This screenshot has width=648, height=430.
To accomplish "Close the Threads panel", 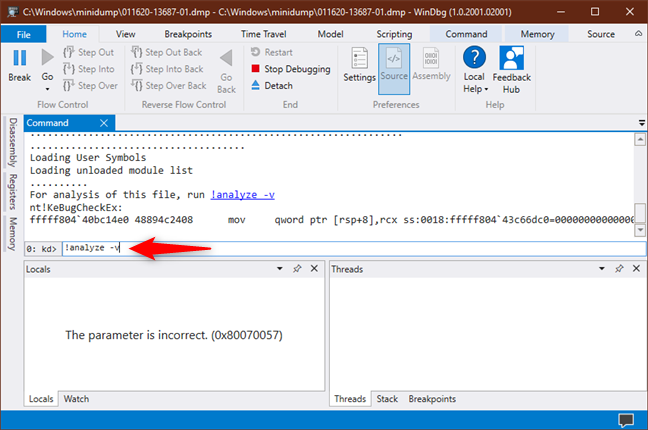I will click(636, 269).
